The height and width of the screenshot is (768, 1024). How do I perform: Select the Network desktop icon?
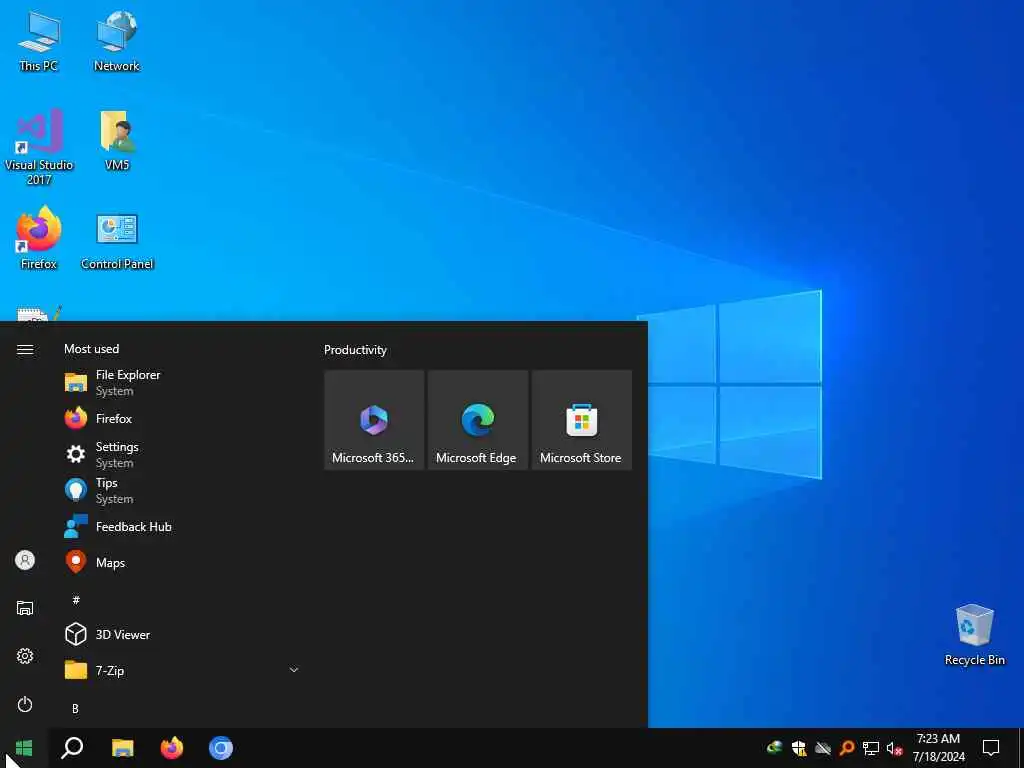117,41
